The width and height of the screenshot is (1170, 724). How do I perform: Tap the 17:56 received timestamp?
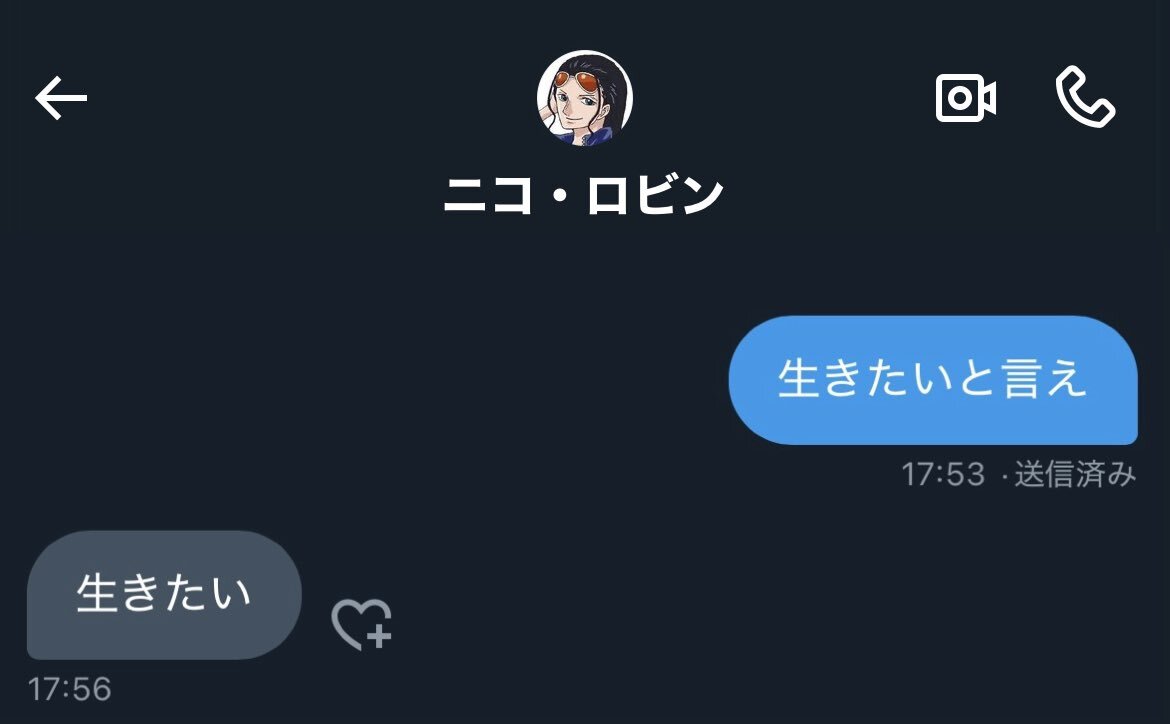[x=69, y=689]
